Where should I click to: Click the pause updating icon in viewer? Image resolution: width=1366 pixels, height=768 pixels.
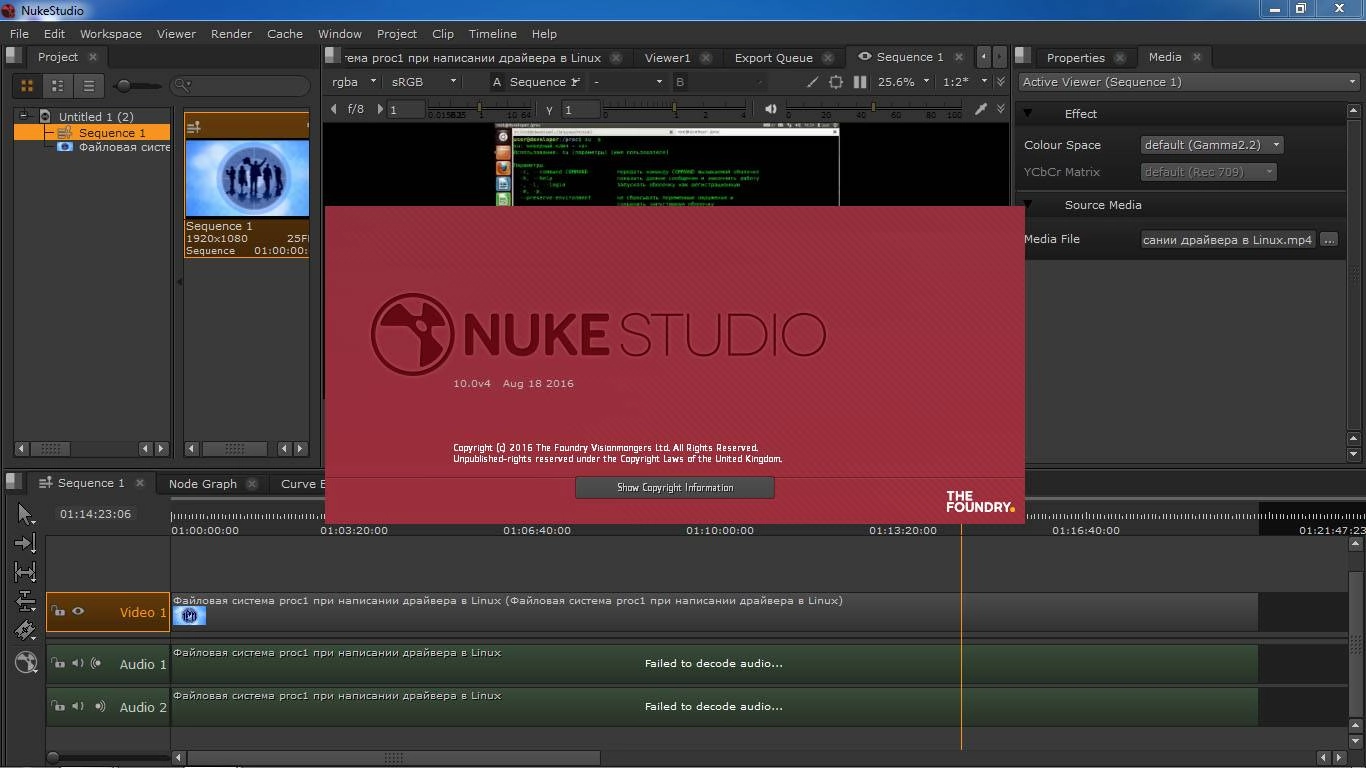860,82
